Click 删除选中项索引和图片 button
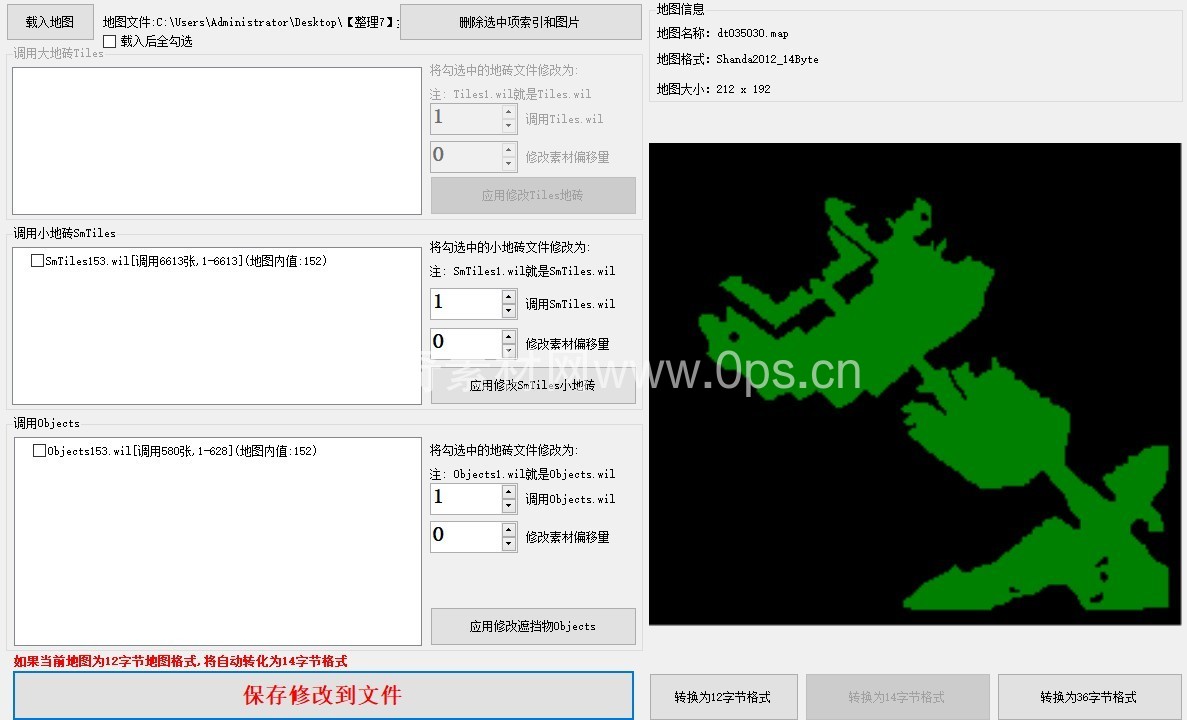Screen dimensions: 1187x720 tap(520, 22)
